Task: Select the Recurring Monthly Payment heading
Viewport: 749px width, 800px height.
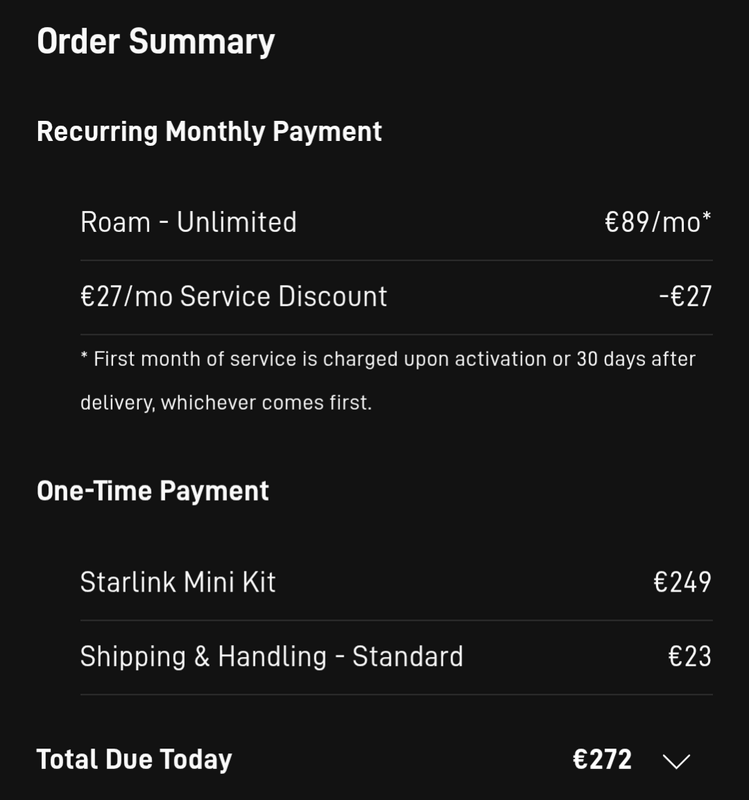Action: [x=209, y=132]
